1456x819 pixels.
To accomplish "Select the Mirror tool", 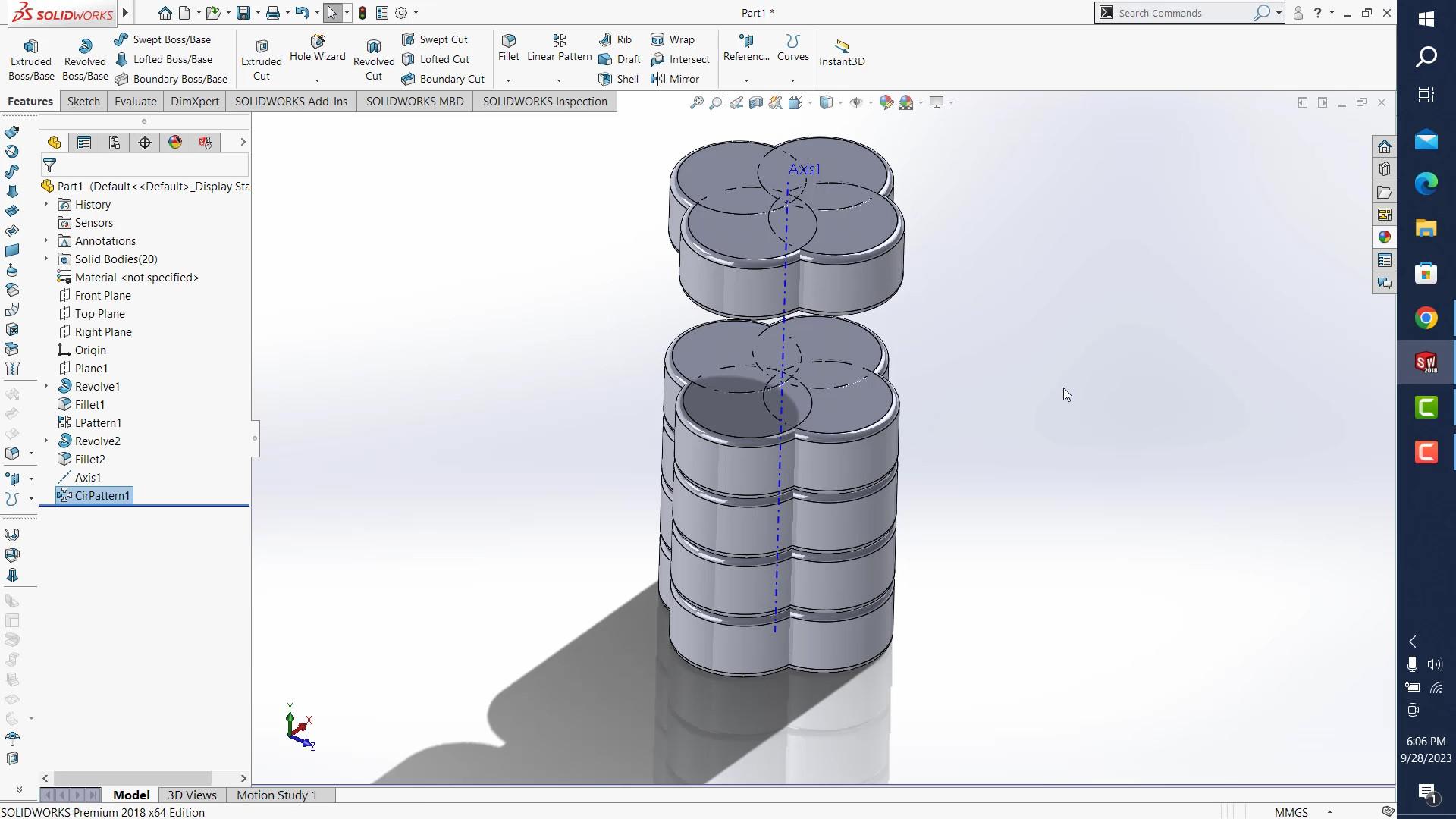I will 675,79.
